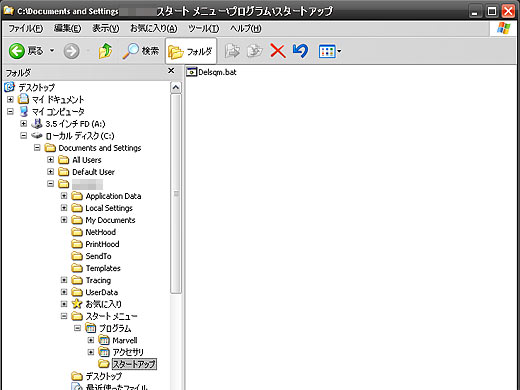
Task: Collapse ローカル ディスク (C:) node
Action: tap(24, 136)
